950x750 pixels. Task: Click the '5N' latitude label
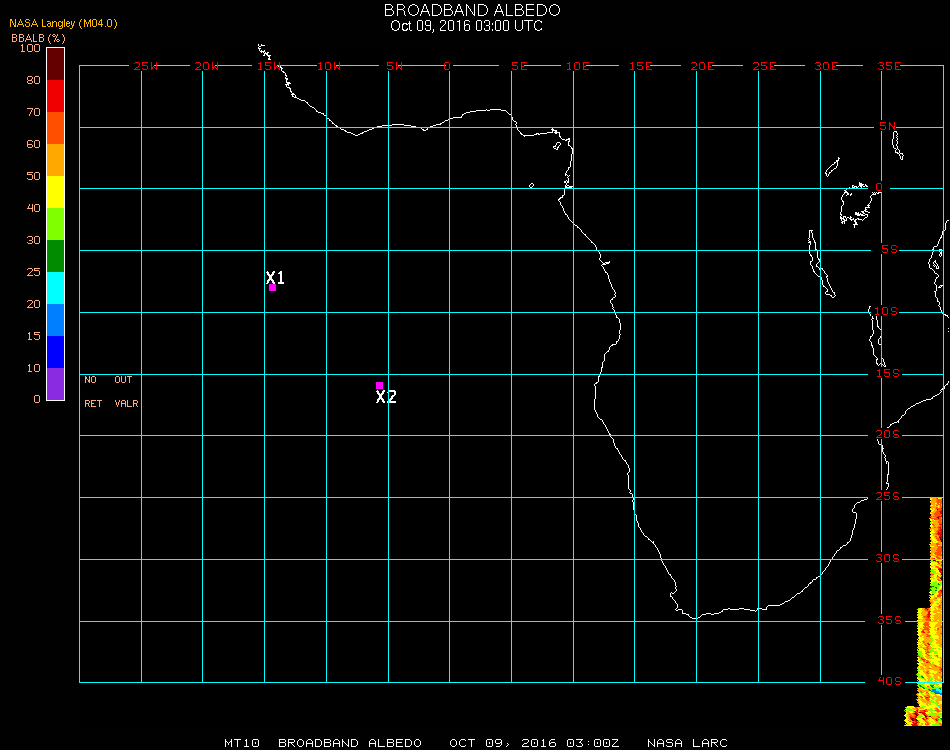[888, 126]
